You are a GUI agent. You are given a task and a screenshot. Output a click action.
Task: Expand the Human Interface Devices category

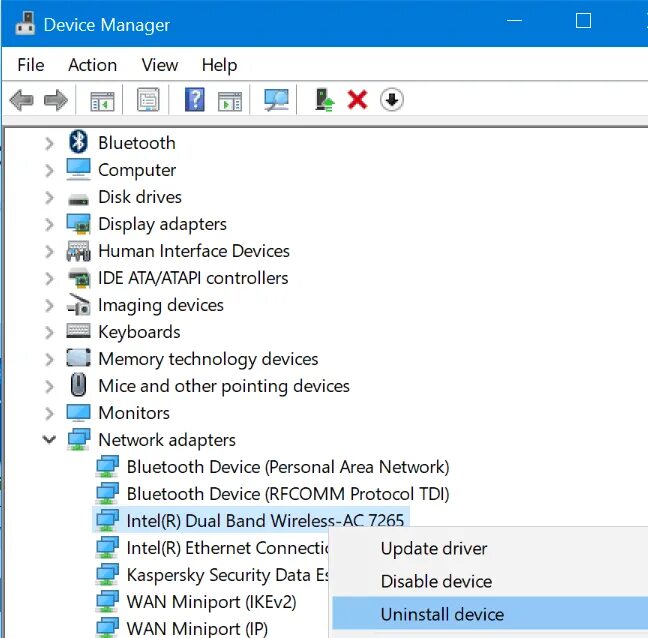point(49,251)
